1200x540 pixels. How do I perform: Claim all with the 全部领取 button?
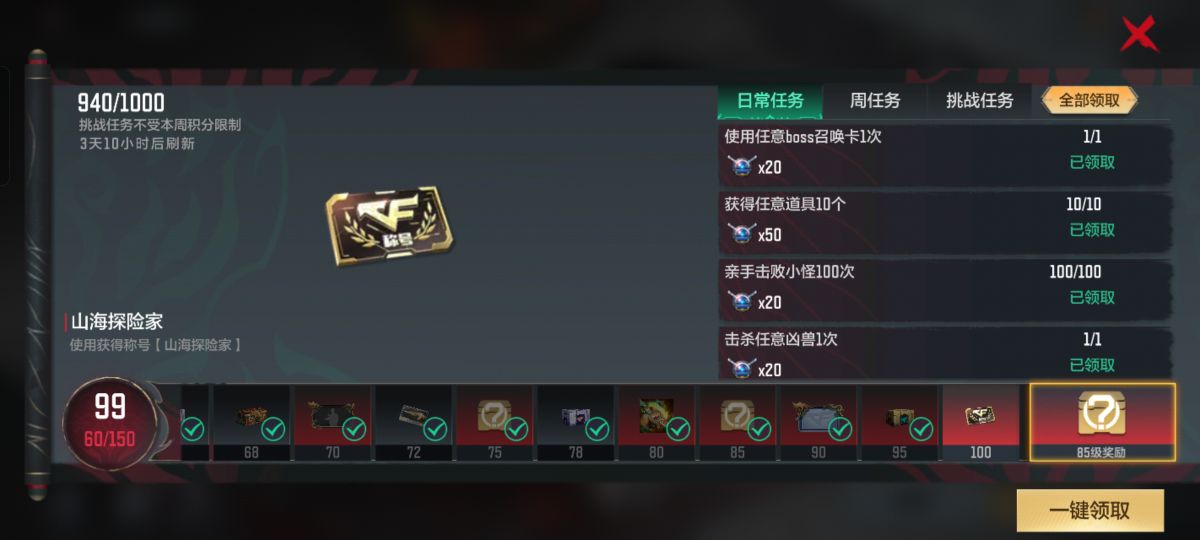tap(1090, 101)
